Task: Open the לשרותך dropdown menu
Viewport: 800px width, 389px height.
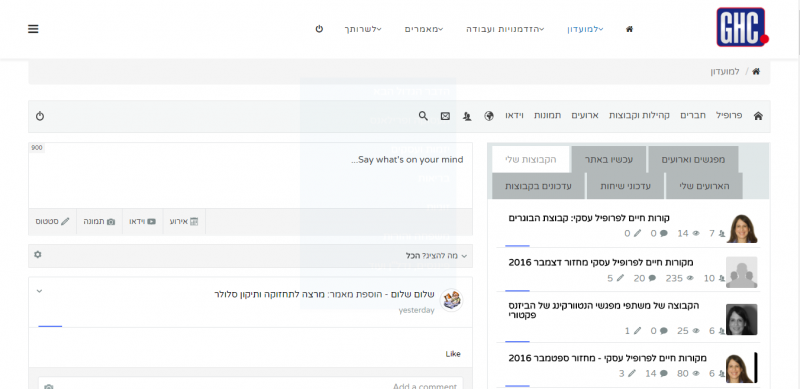Action: (x=363, y=29)
